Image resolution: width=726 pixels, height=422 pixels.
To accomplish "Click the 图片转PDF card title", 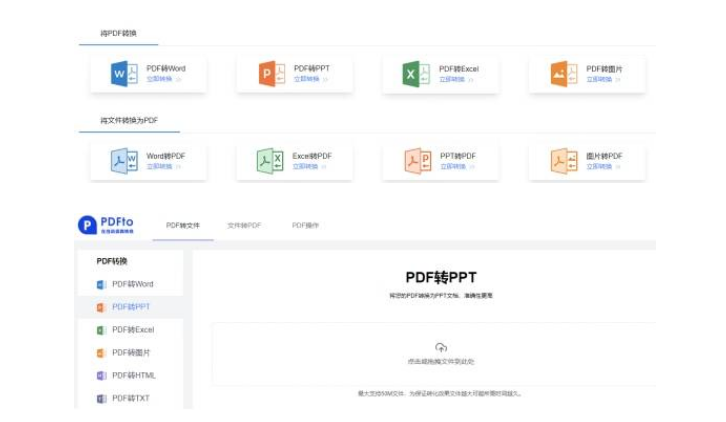I will (604, 156).
